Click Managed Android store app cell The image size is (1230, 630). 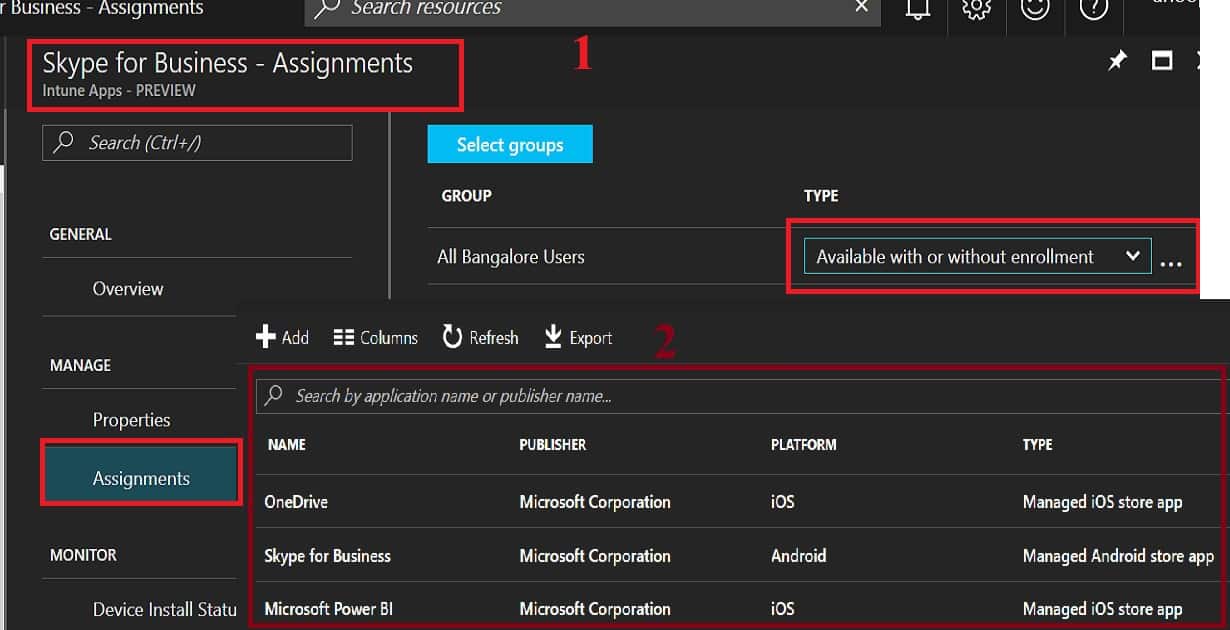[x=1118, y=556]
